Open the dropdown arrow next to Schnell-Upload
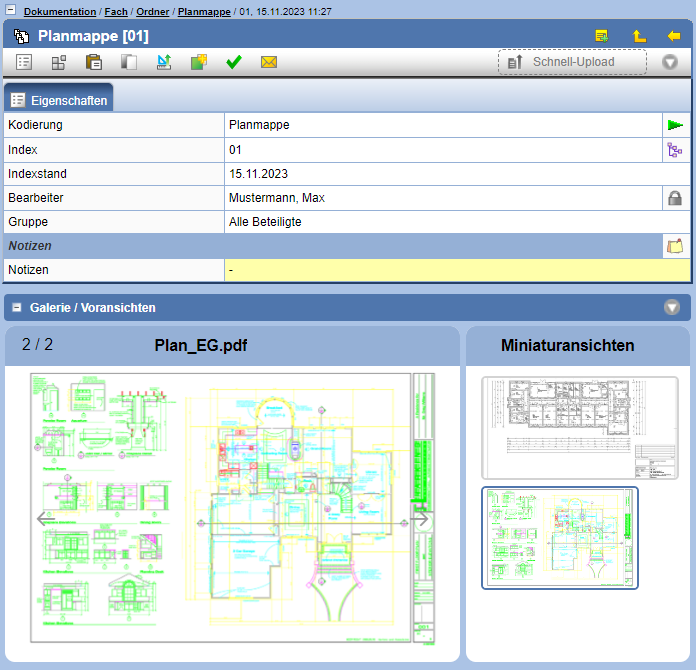Image resolution: width=696 pixels, height=670 pixels. (670, 62)
